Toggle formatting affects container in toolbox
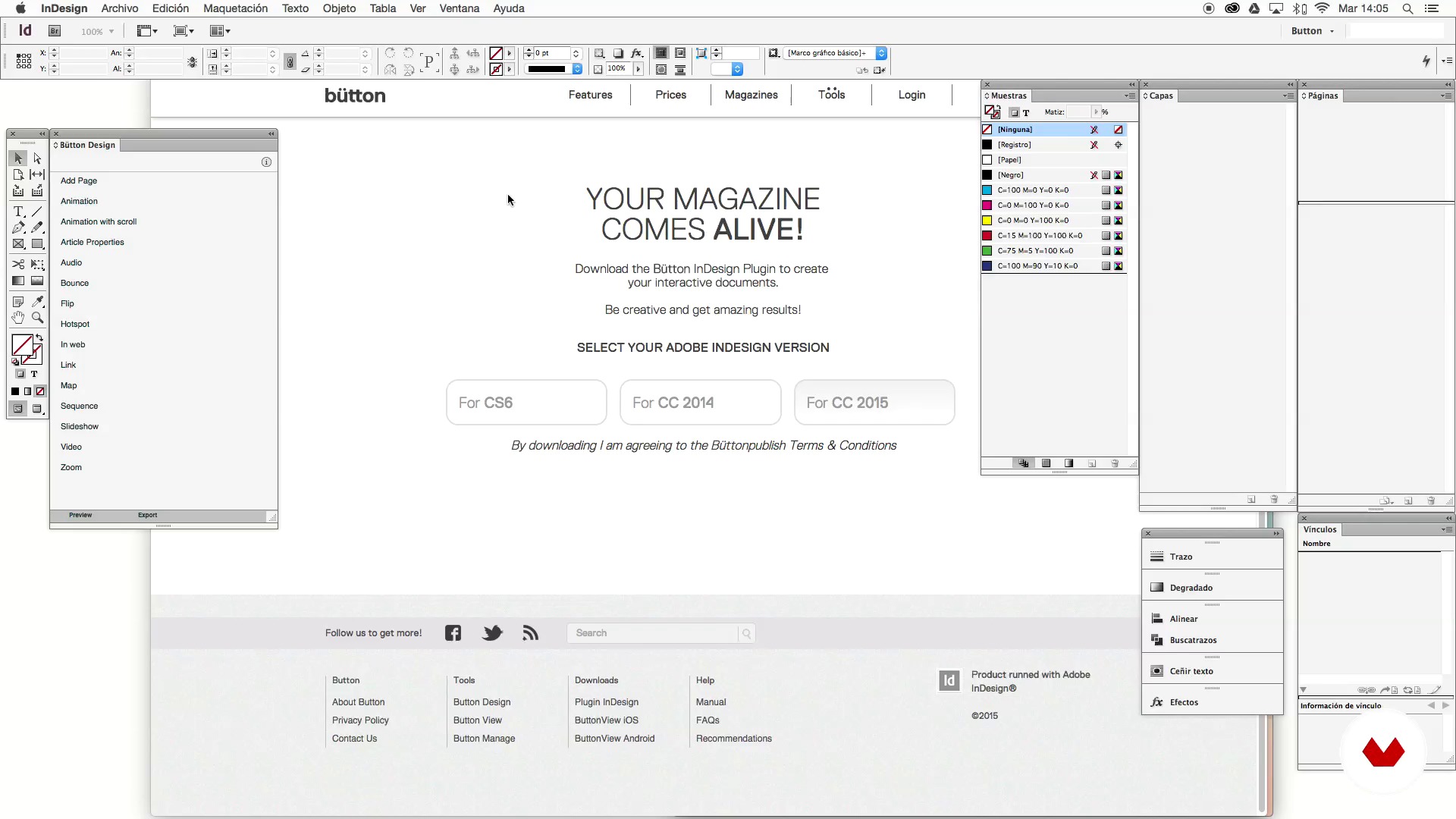Image resolution: width=1456 pixels, height=819 pixels. [20, 374]
